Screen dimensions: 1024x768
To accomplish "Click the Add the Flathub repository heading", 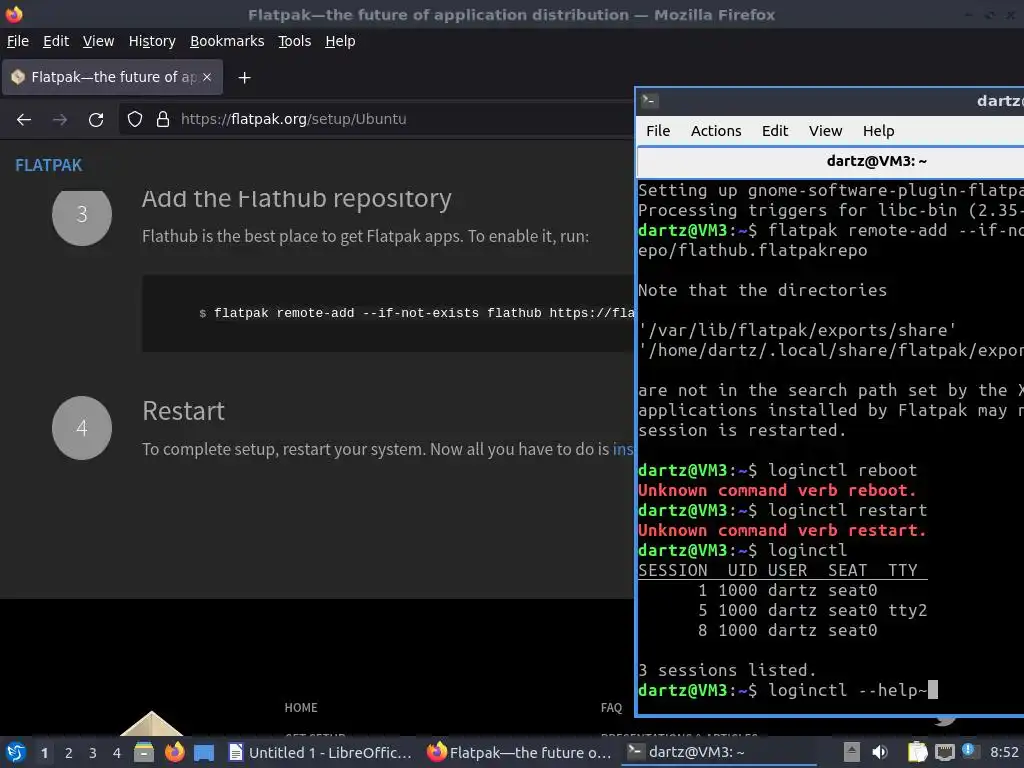I will [x=296, y=199].
